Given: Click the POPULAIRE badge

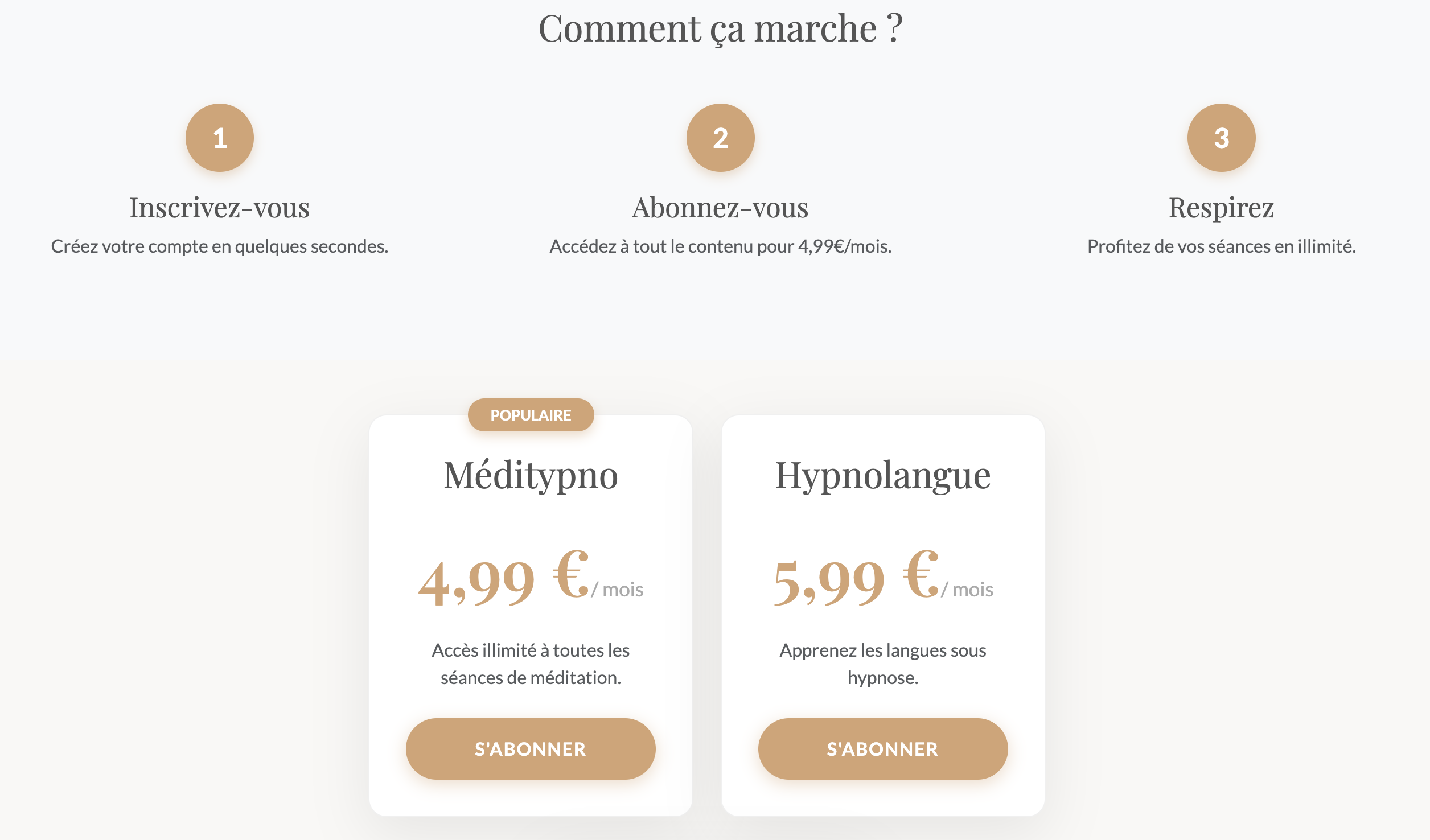Looking at the screenshot, I should tap(531, 415).
